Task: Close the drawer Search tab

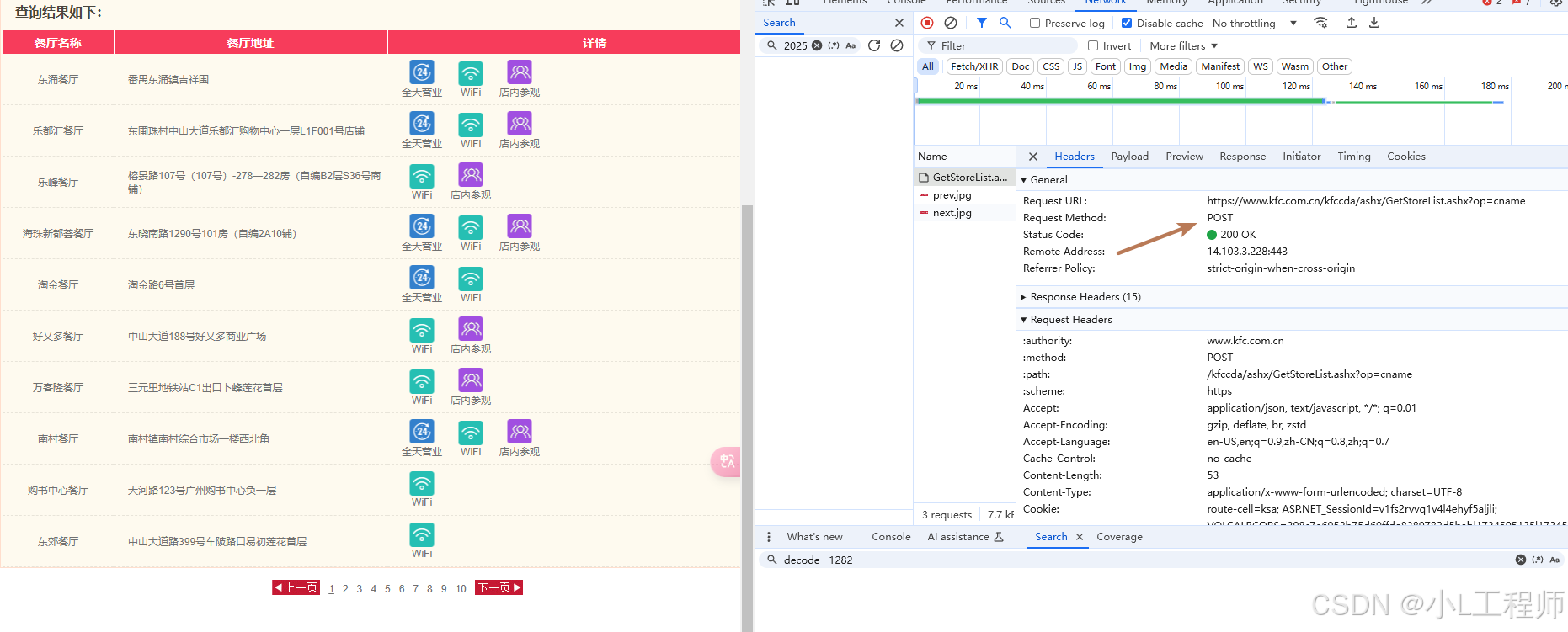Action: coord(1080,537)
